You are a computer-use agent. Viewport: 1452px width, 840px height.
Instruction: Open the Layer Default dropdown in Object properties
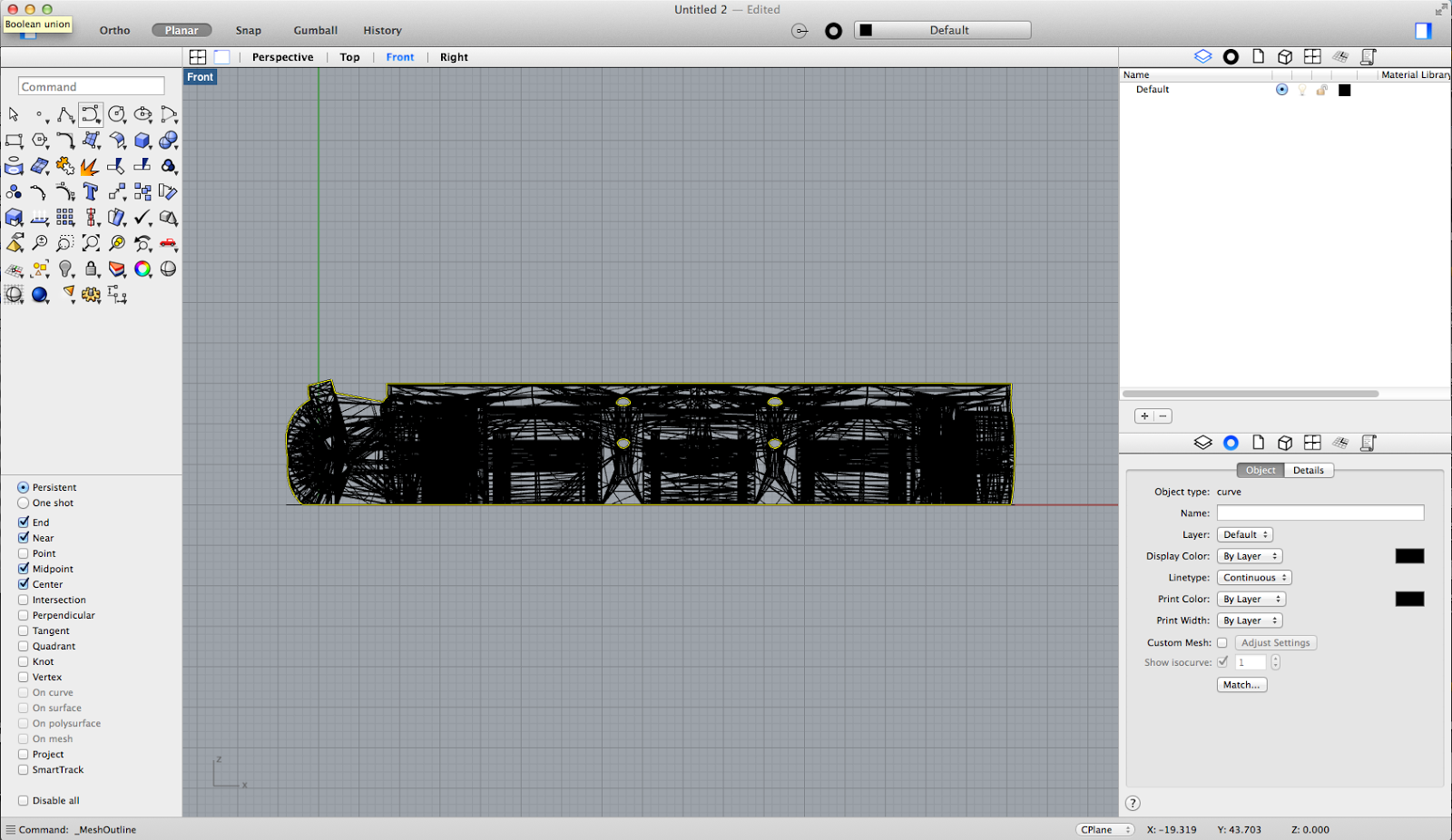pos(1244,534)
